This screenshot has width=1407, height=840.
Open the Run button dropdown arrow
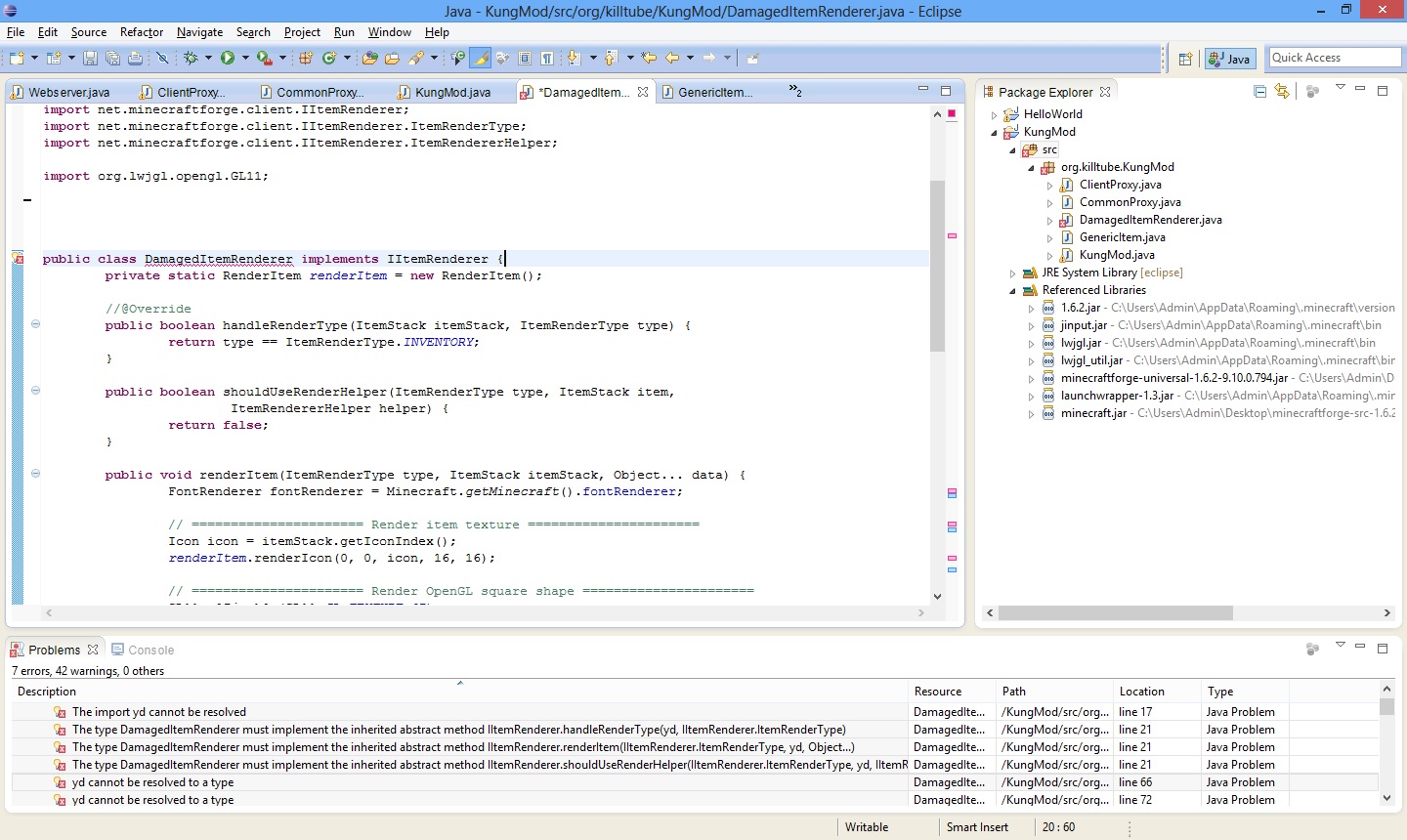(245, 59)
